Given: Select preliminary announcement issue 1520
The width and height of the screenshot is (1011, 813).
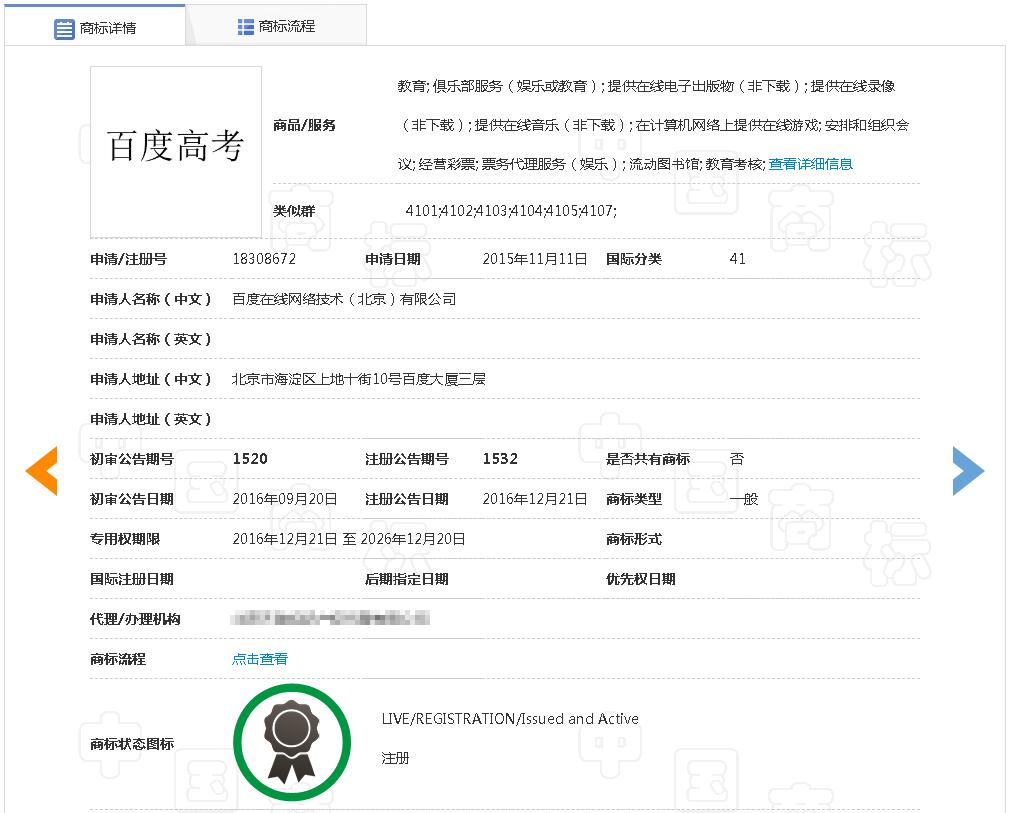Looking at the screenshot, I should 250,459.
